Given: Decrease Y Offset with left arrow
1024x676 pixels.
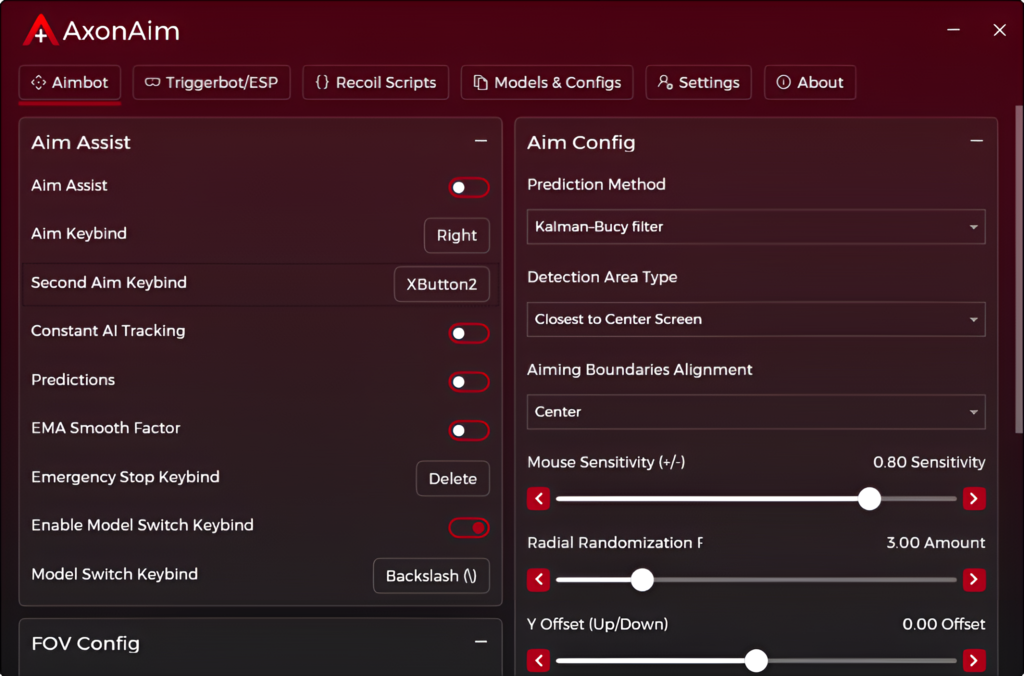Looking at the screenshot, I should click(538, 660).
